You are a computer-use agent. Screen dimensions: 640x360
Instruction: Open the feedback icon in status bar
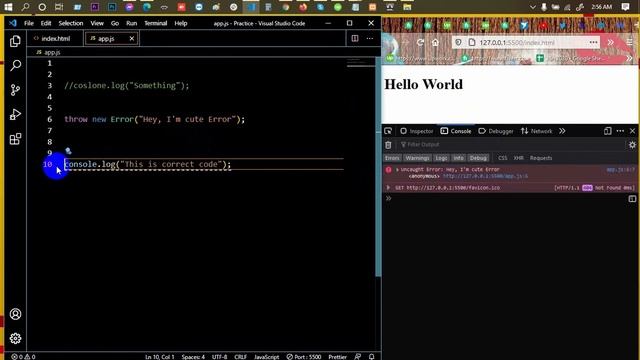[358, 356]
